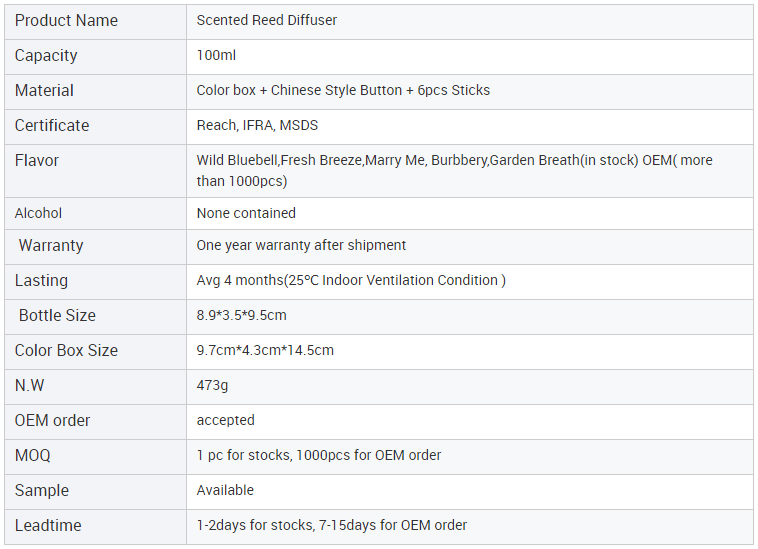Click the None contained value
The image size is (758, 549).
click(x=246, y=213)
